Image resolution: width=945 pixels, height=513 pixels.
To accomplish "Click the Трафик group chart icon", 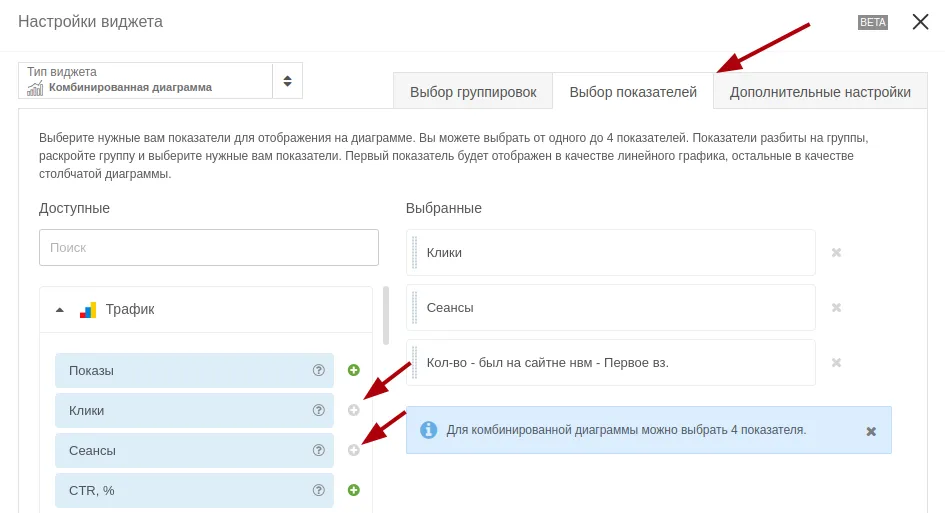I will 88,310.
